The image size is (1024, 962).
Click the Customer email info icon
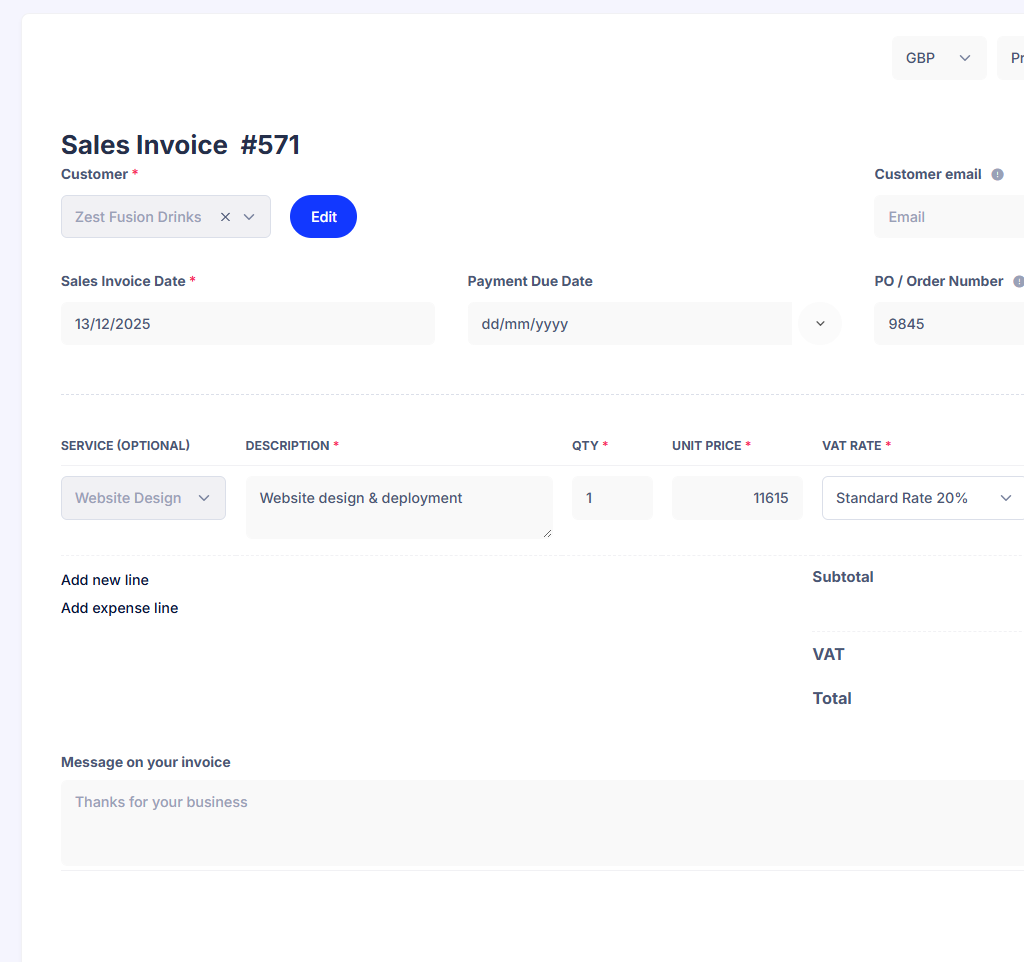coord(997,174)
